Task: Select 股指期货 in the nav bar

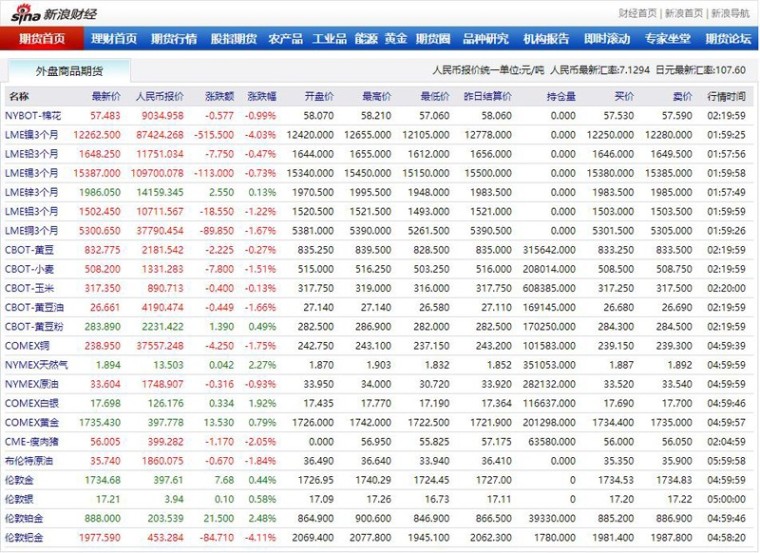Action: [x=234, y=39]
